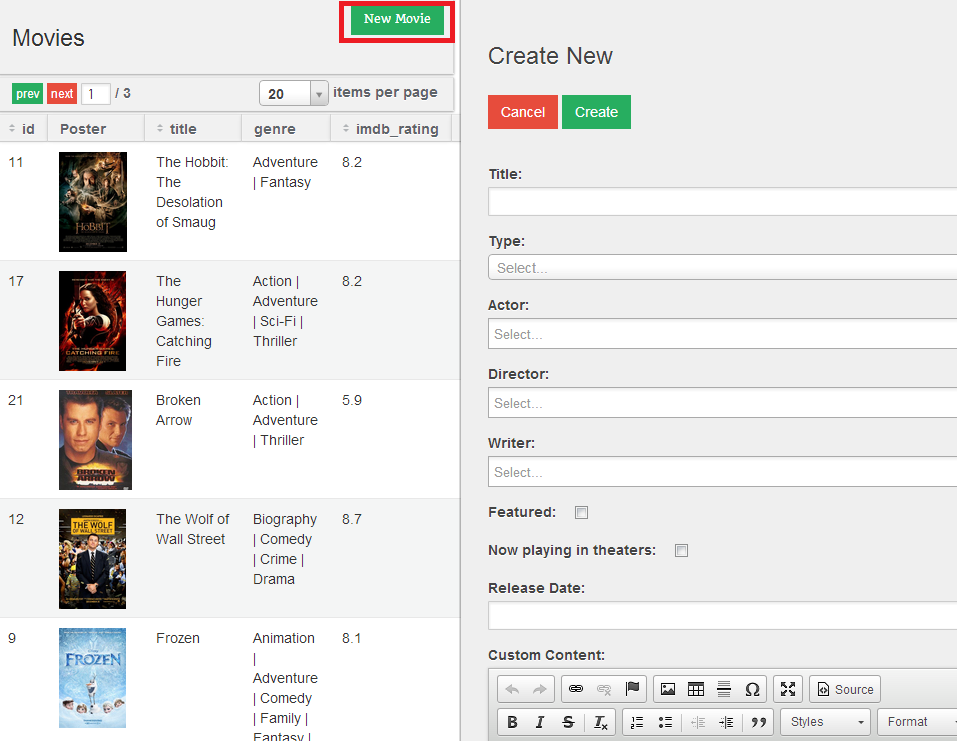This screenshot has height=741, width=957.
Task: Insert a block quote
Action: click(x=758, y=722)
